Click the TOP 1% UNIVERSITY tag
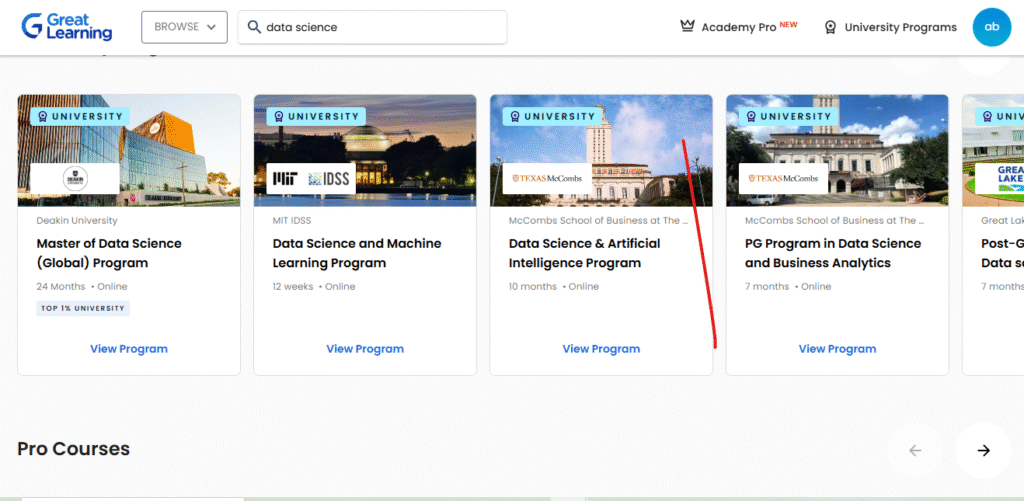The image size is (1024, 501). [x=83, y=308]
